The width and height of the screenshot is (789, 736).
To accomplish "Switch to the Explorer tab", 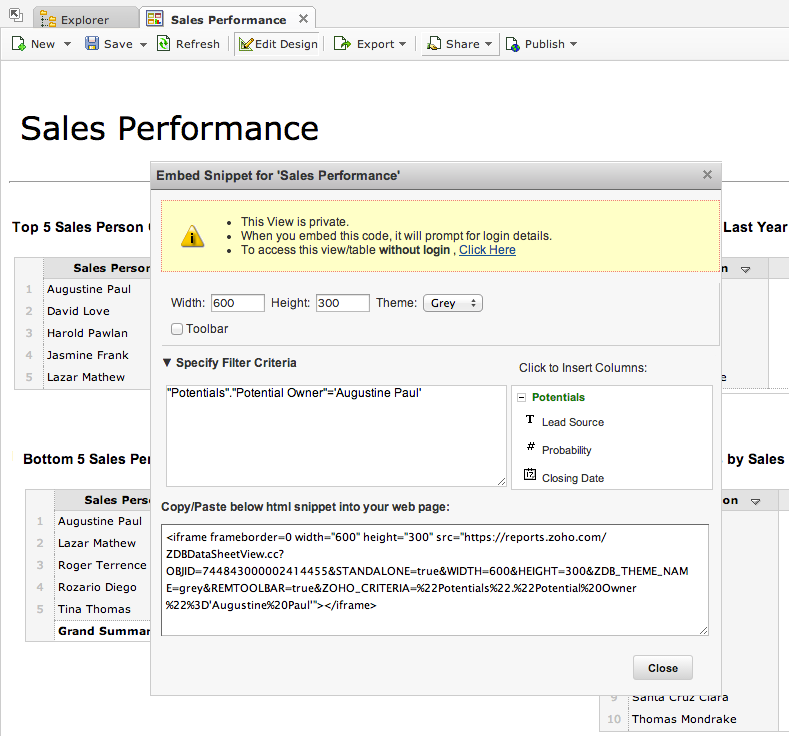I will 84,20.
